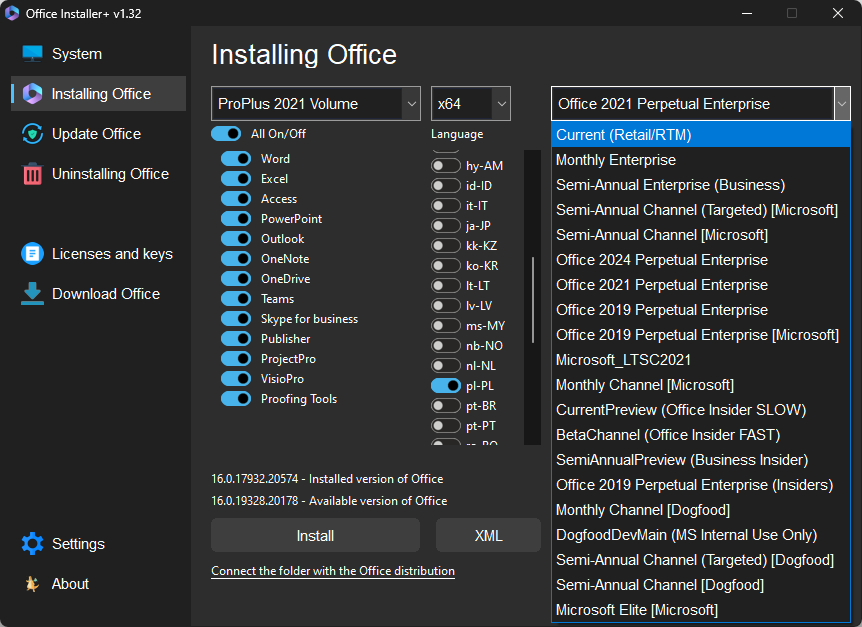Turn off the ProjectPro switch
862x627 pixels.
(236, 359)
